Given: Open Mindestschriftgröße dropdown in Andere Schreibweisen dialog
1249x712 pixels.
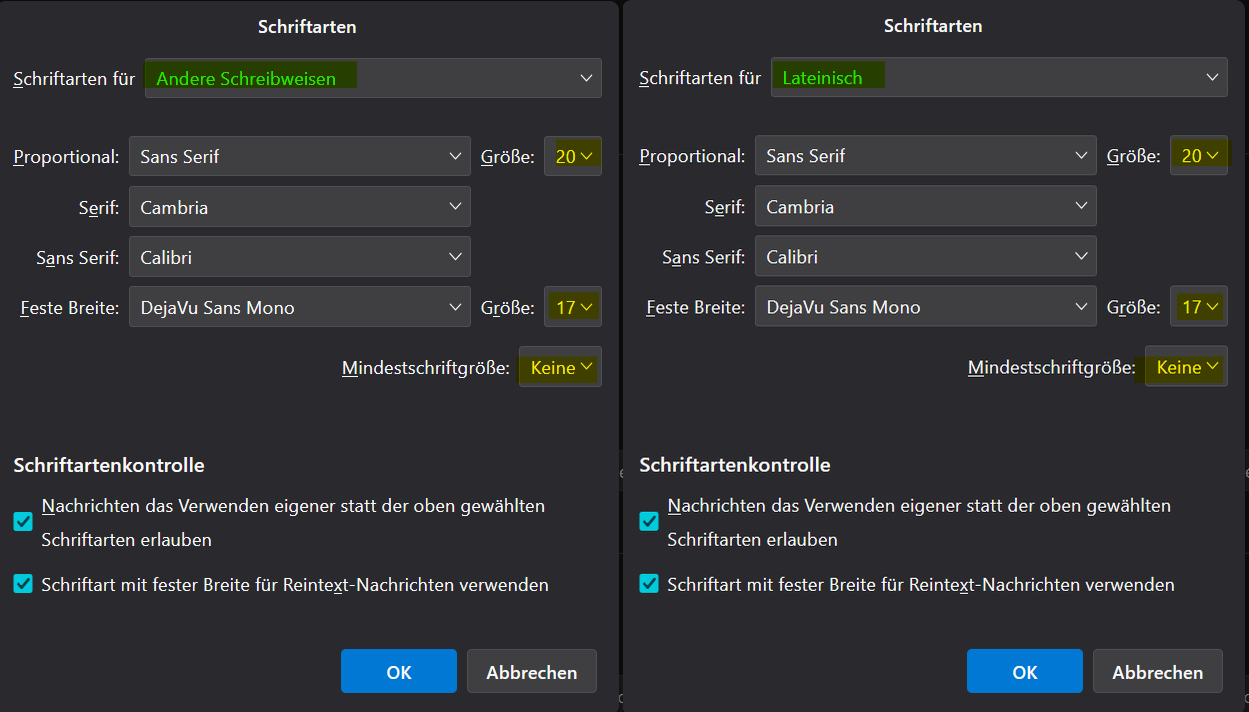Looking at the screenshot, I should pyautogui.click(x=560, y=368).
